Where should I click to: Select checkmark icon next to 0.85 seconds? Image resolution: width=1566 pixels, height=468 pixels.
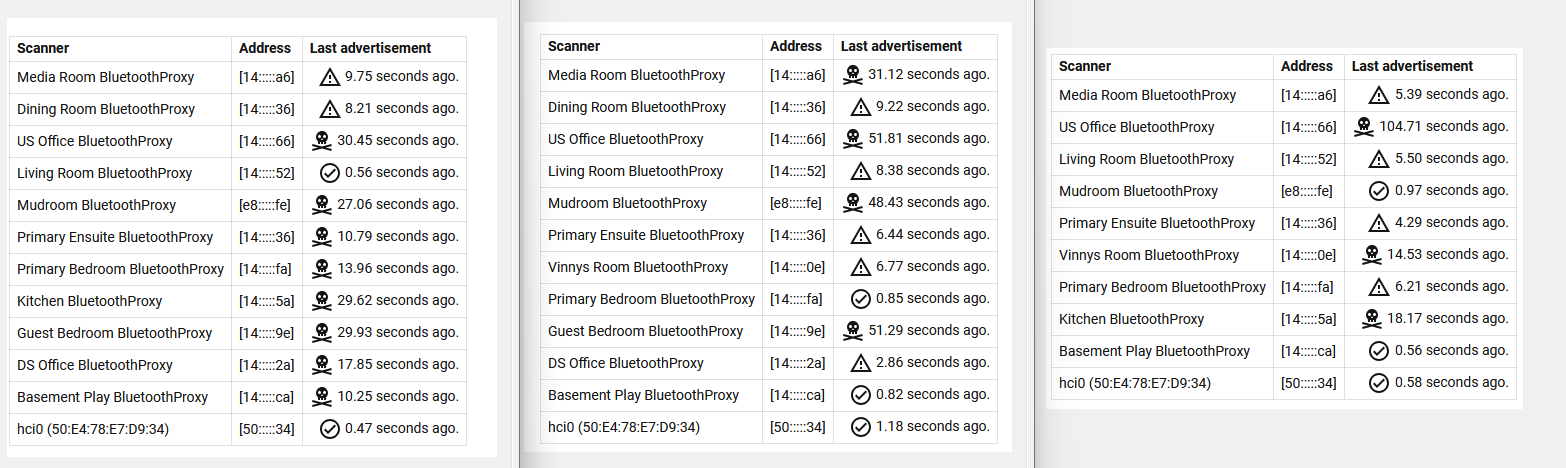[861, 299]
